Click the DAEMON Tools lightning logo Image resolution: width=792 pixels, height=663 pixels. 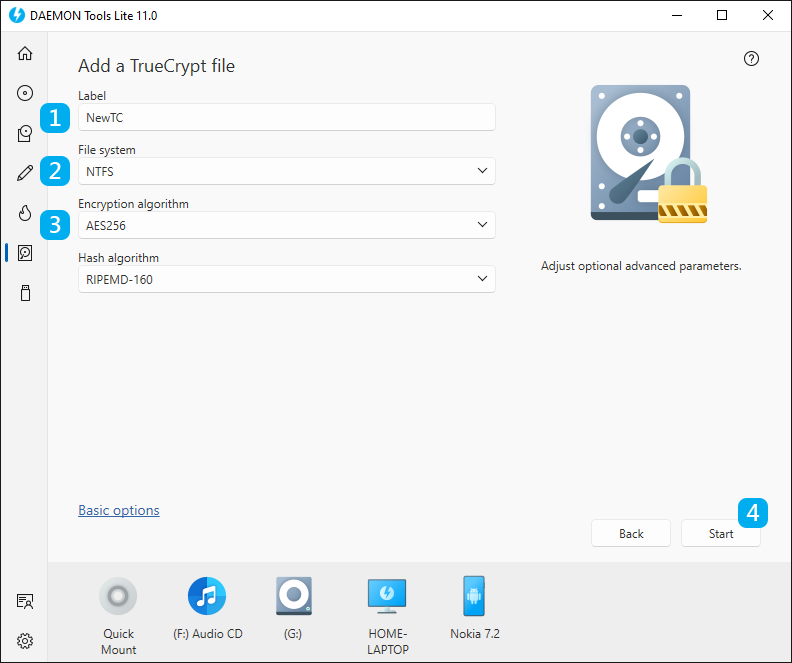click(17, 15)
